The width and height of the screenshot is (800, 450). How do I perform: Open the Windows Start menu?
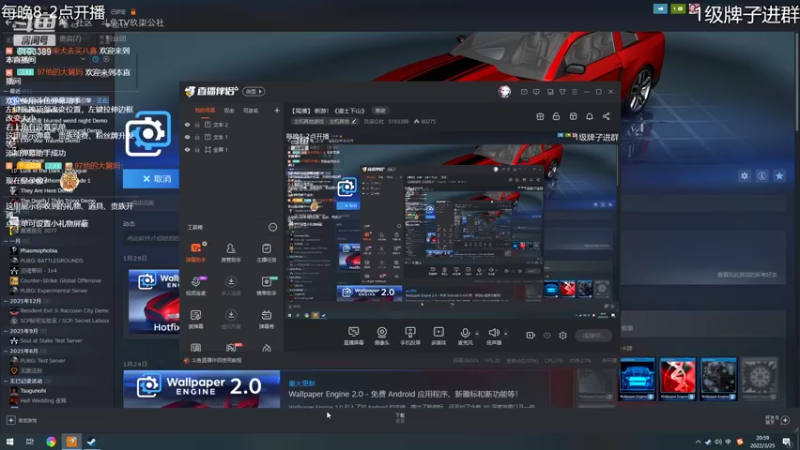(x=10, y=442)
